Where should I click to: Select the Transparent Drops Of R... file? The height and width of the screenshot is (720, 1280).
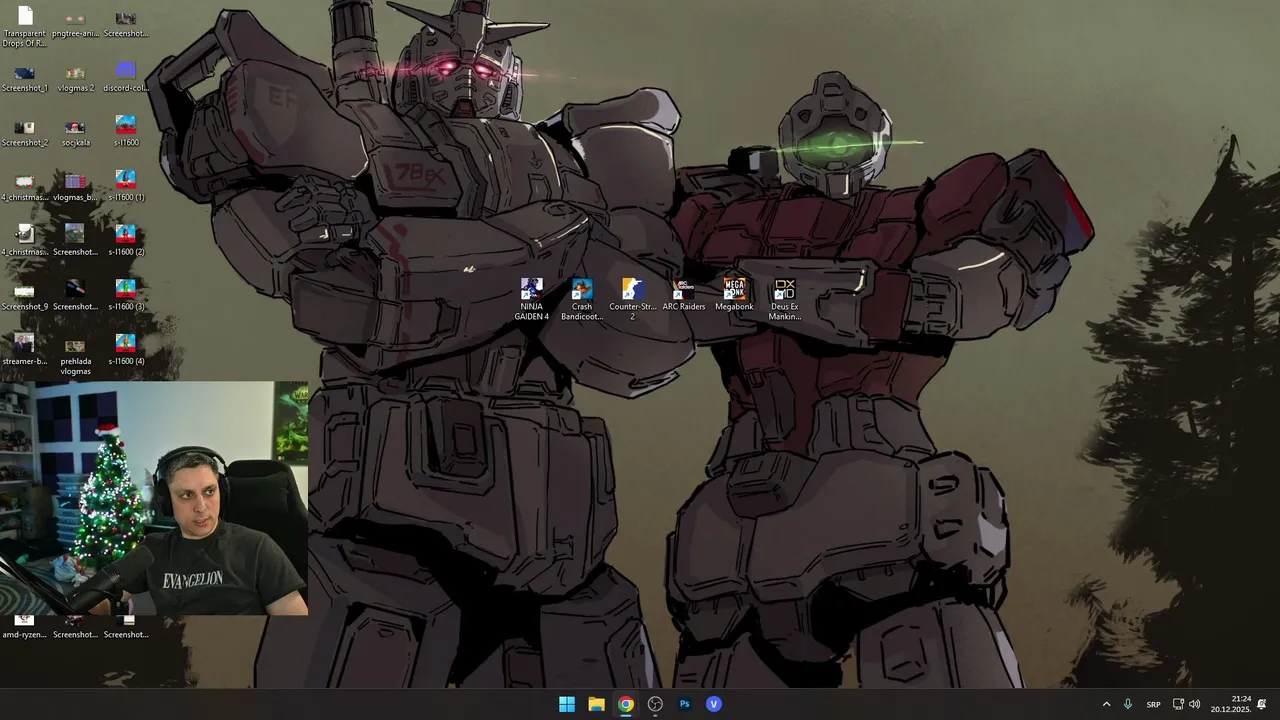point(25,27)
